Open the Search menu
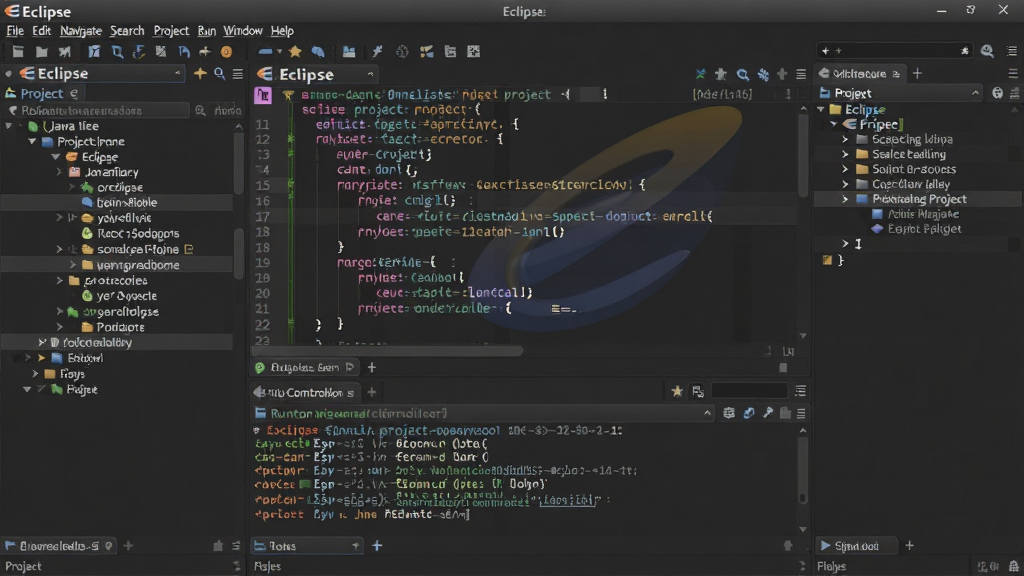This screenshot has height=576, width=1024. tap(127, 31)
